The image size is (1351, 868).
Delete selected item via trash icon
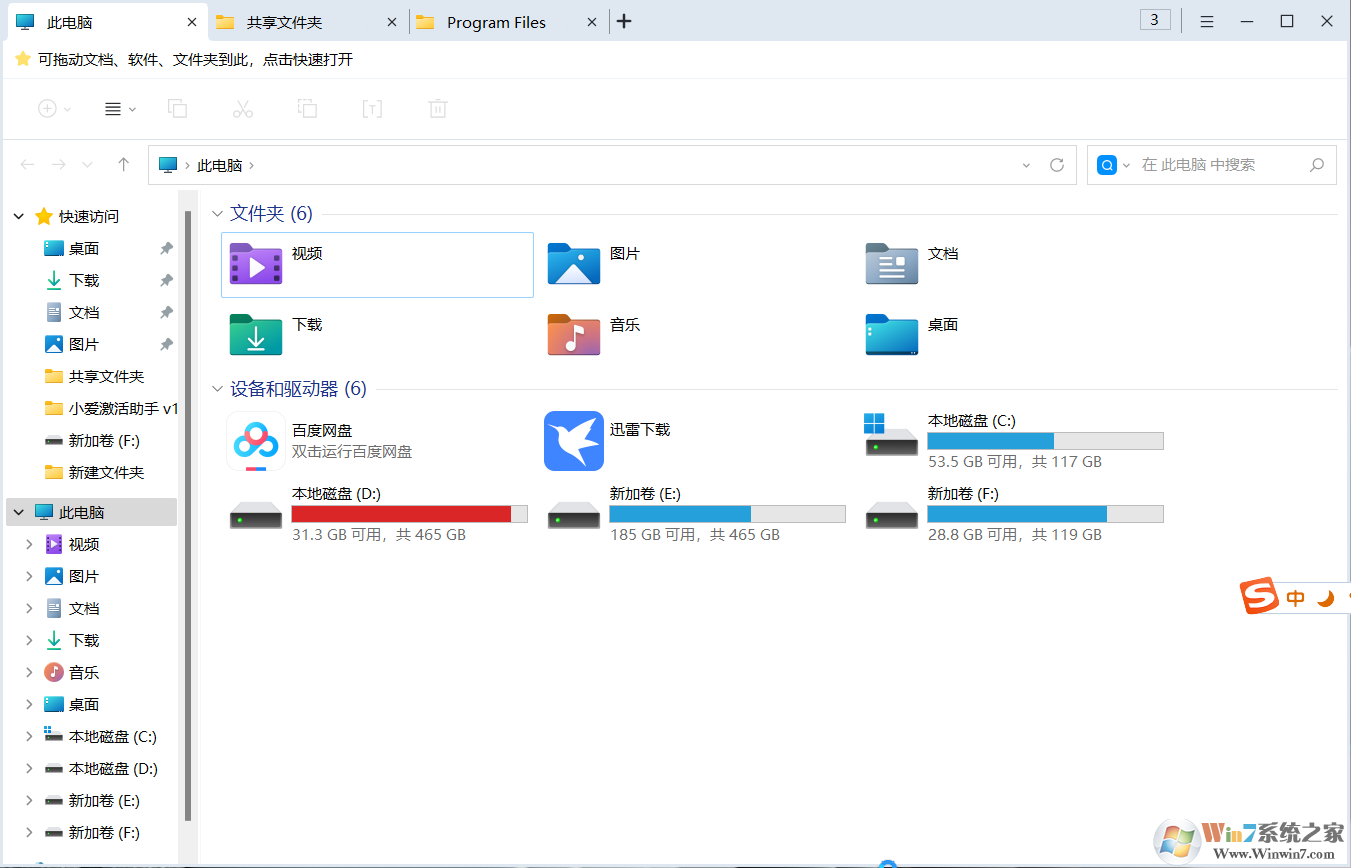coord(437,108)
